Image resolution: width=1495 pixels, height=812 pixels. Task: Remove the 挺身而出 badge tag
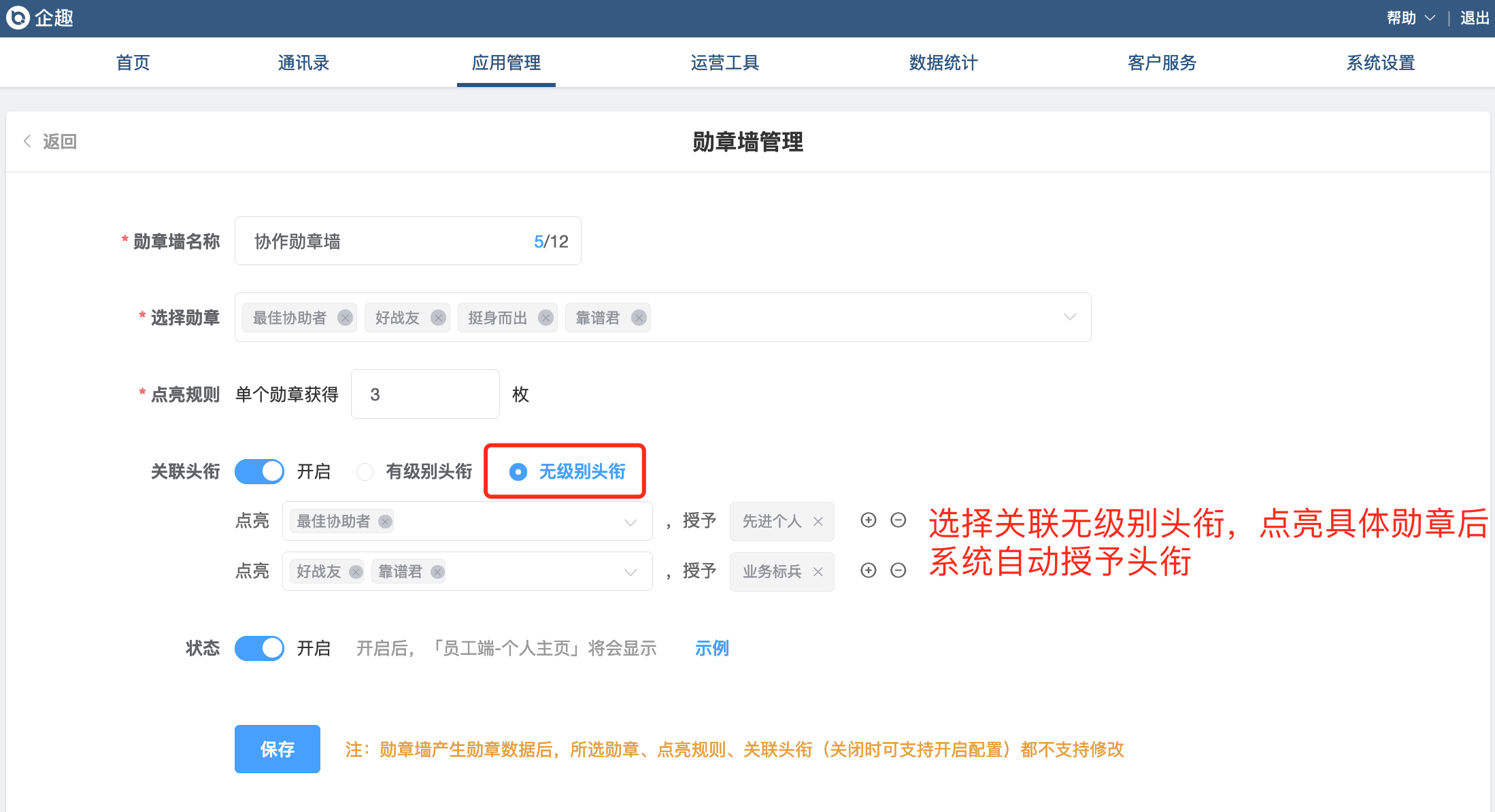[x=545, y=318]
